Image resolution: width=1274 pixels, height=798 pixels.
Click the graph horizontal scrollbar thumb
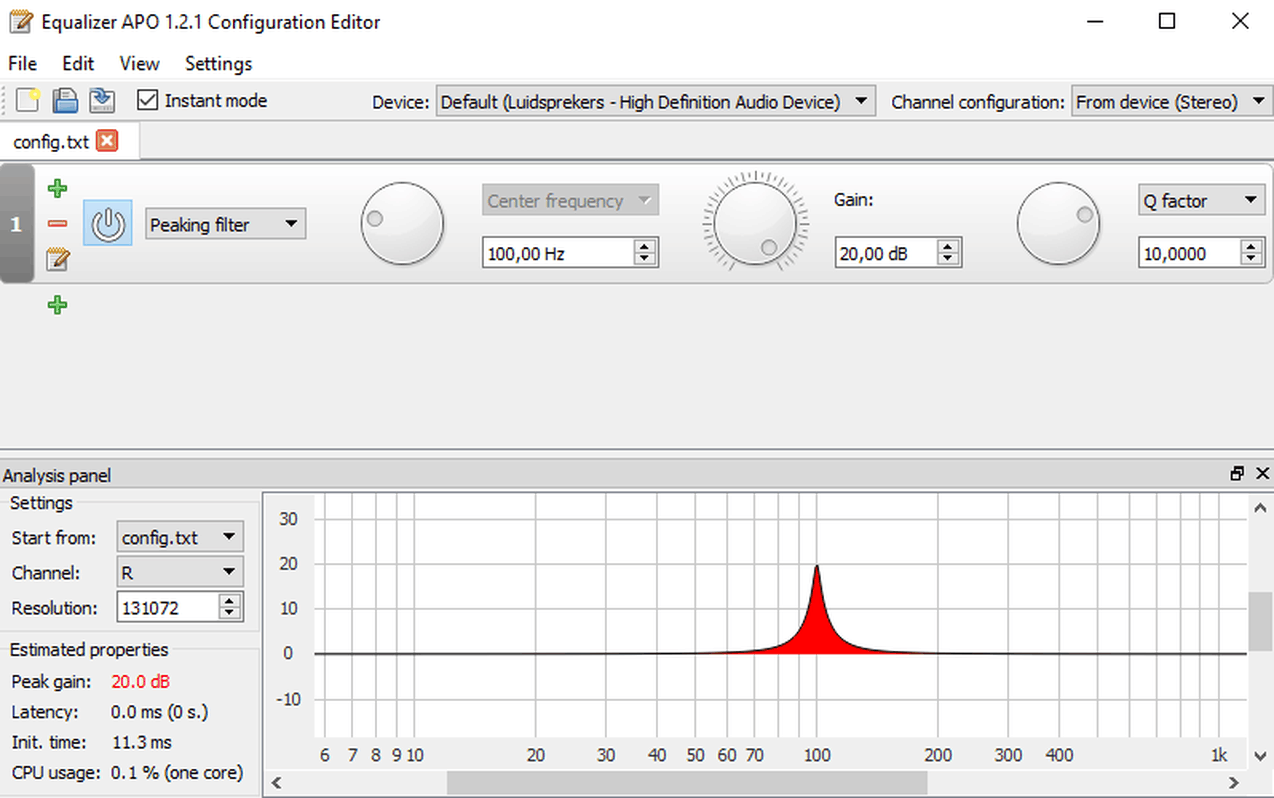[x=687, y=783]
